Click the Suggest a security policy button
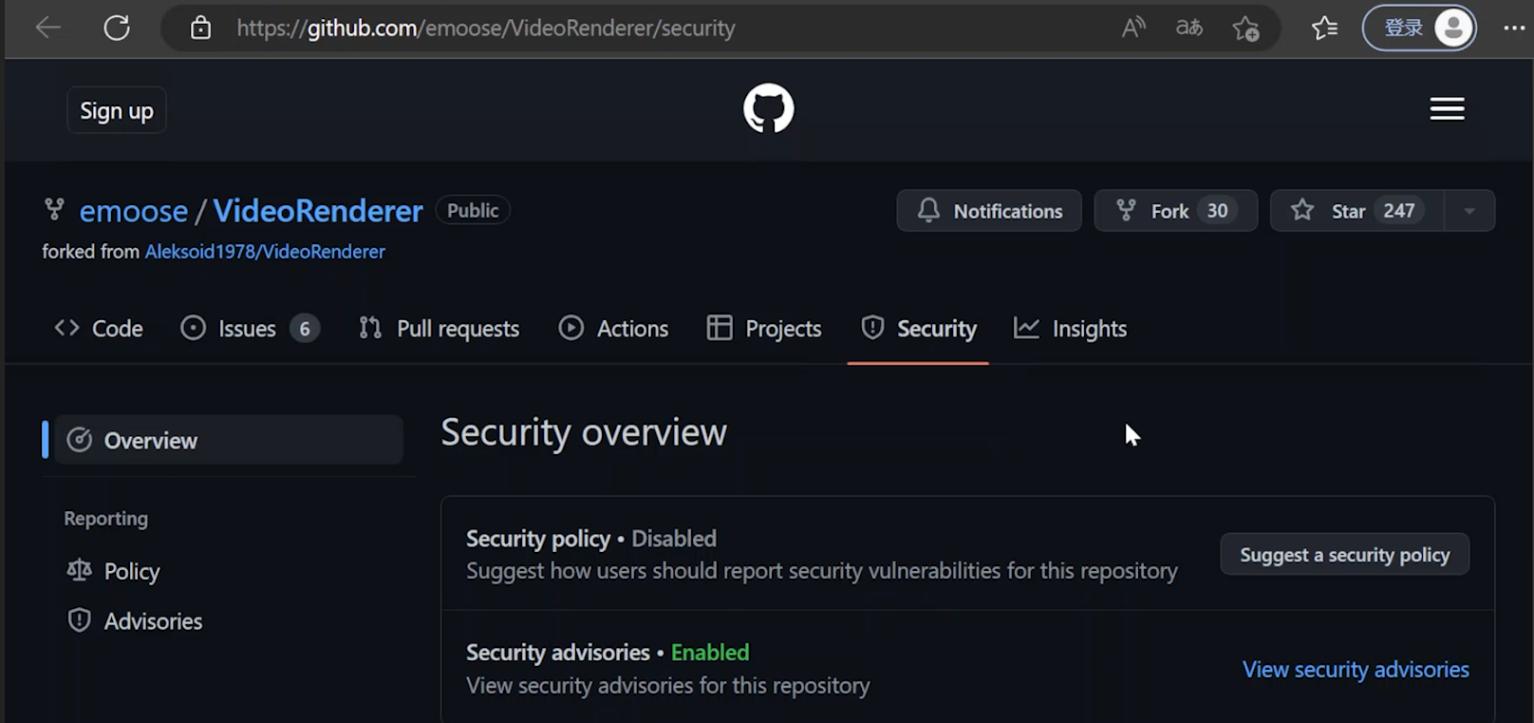This screenshot has width=1534, height=723. [1344, 555]
